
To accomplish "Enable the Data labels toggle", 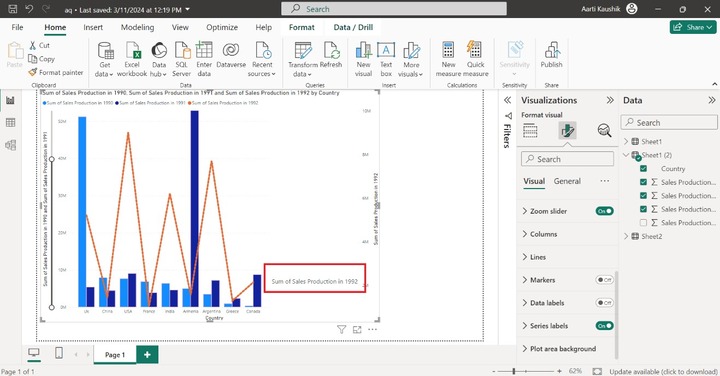I will click(604, 303).
